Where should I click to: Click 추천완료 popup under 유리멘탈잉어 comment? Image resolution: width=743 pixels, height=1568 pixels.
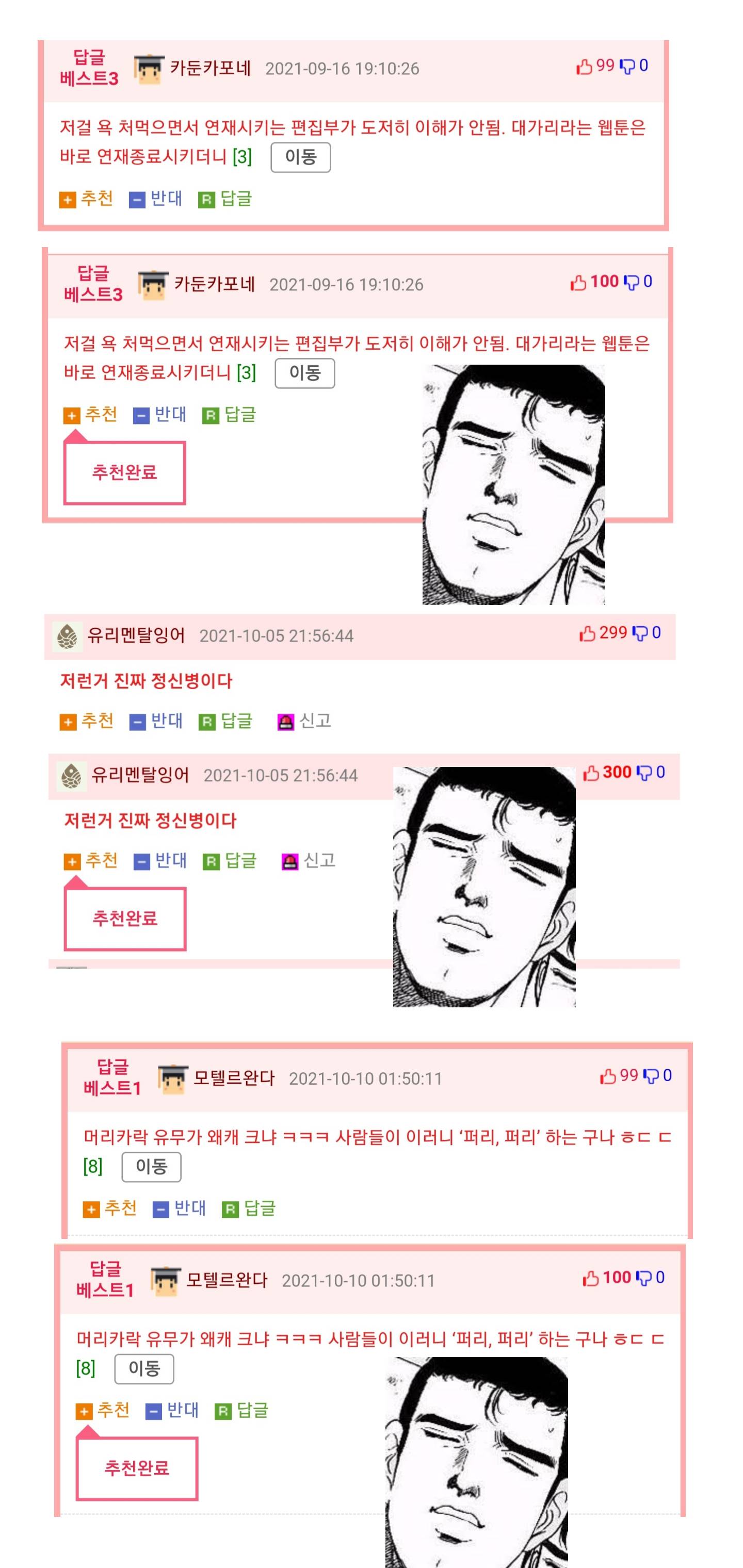click(125, 919)
